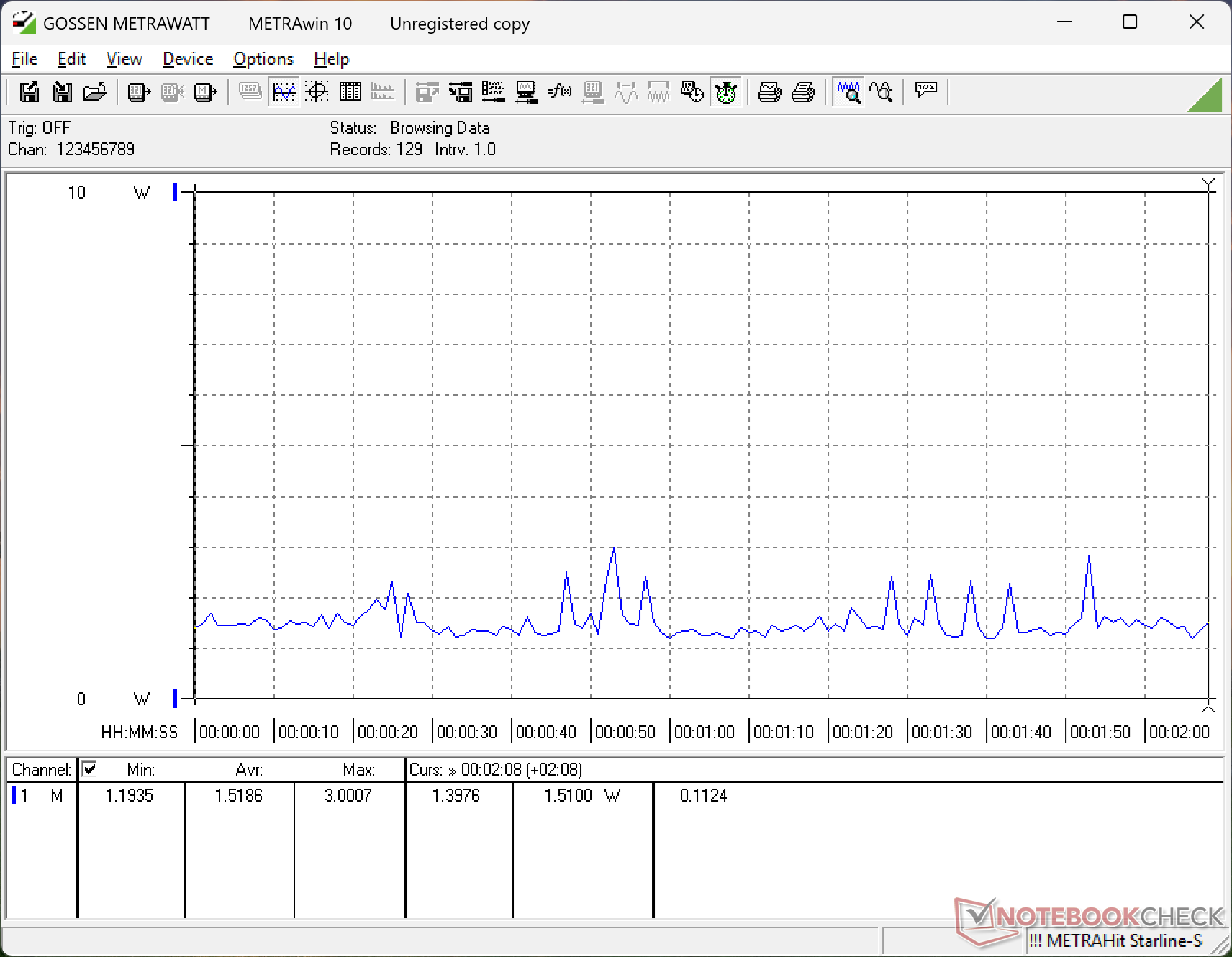Uncheck the Channel 1 visibility checkbox

pyautogui.click(x=89, y=768)
